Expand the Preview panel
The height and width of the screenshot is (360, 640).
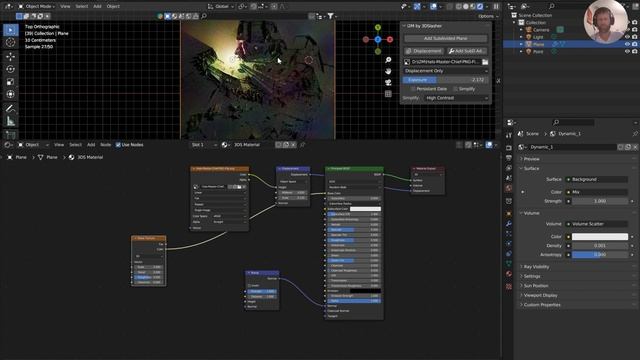coord(531,159)
